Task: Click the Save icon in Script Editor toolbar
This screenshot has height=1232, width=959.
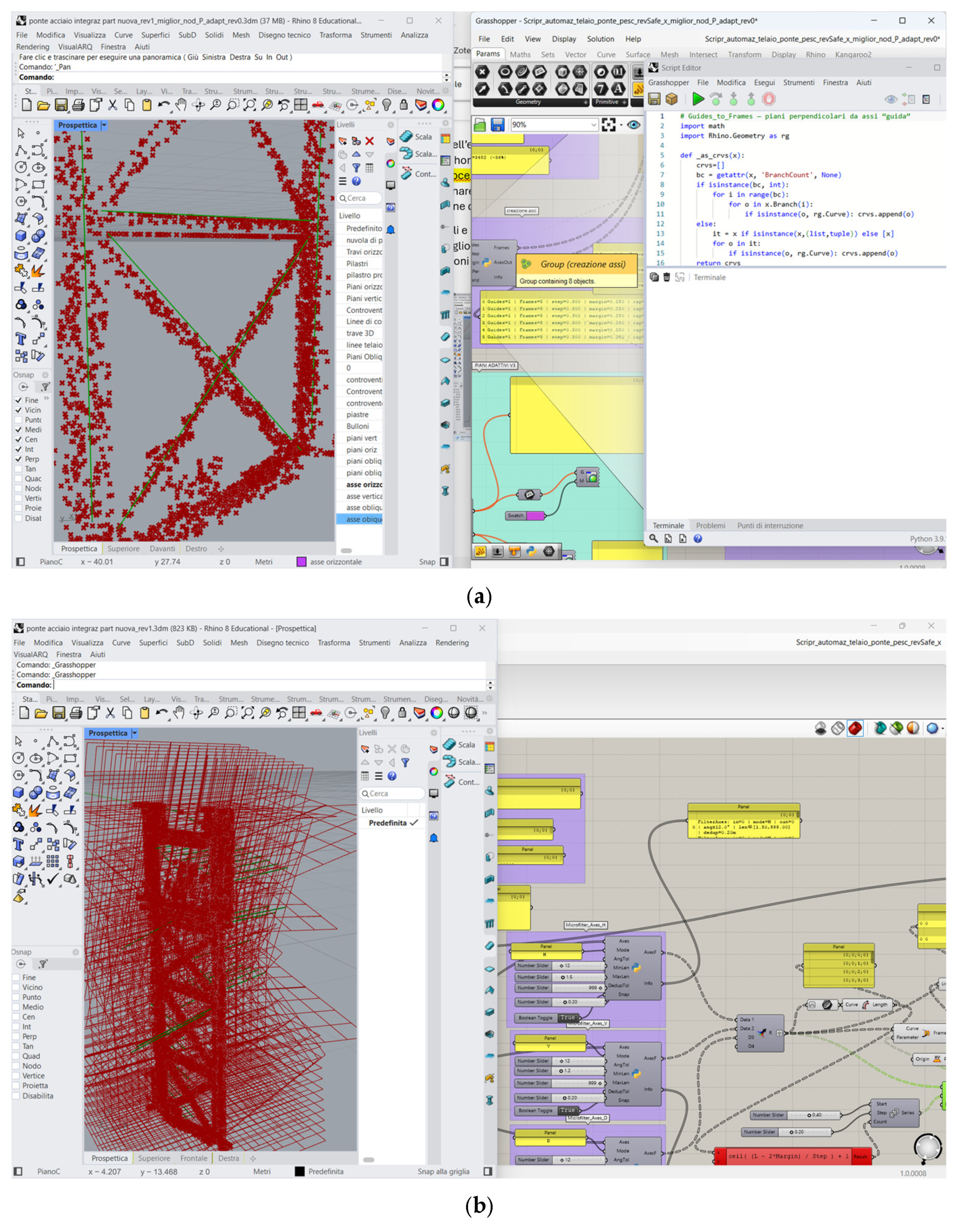Action: coord(655,99)
